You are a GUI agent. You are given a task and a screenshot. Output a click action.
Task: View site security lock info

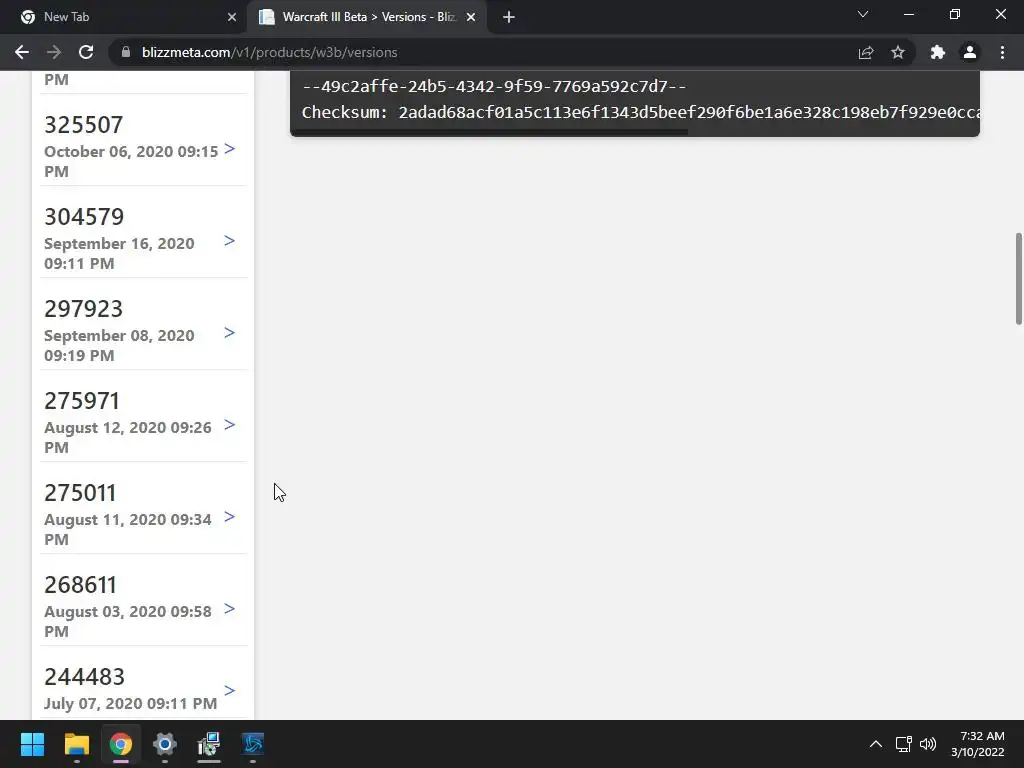tap(126, 52)
